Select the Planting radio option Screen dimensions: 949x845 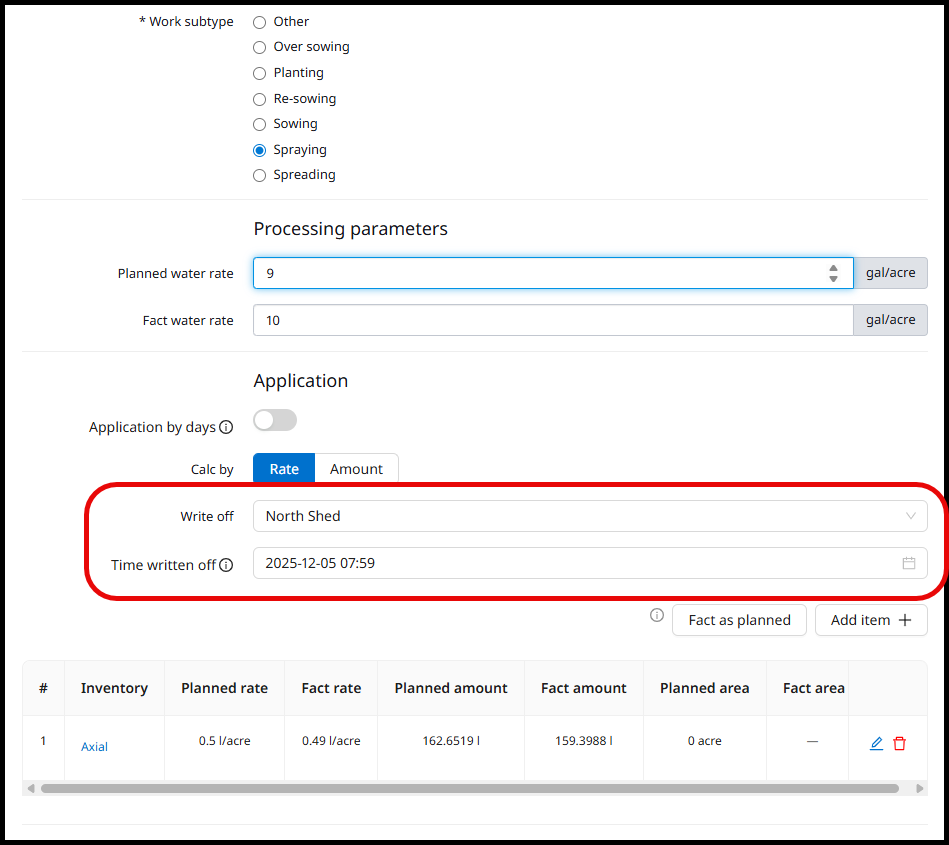[x=260, y=73]
